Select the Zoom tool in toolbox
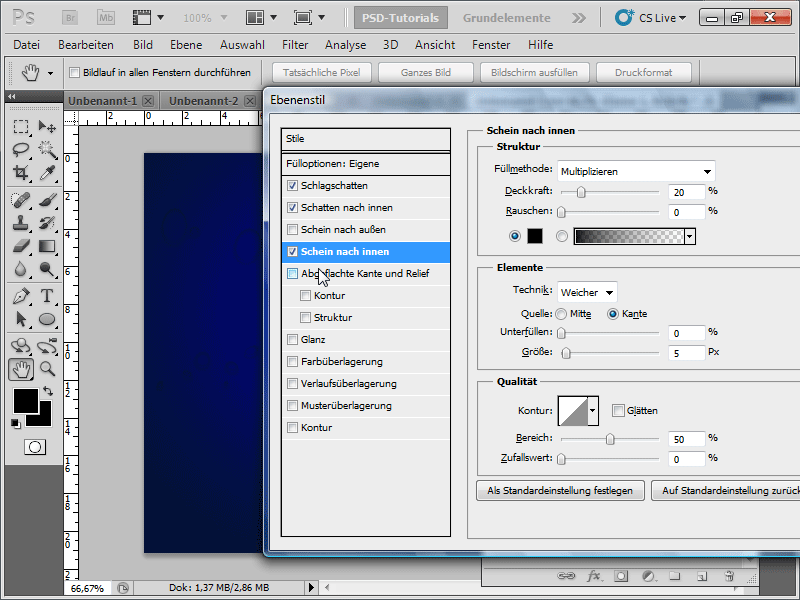Viewport: 800px width, 600px height. [47, 369]
